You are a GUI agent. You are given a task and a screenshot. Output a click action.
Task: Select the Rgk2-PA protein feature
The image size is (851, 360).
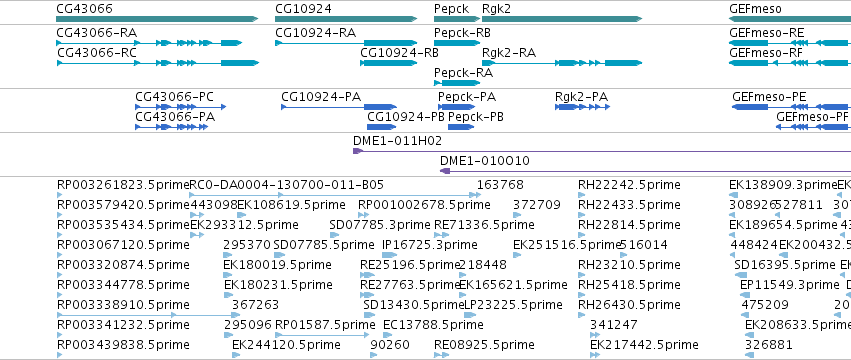coord(583,107)
